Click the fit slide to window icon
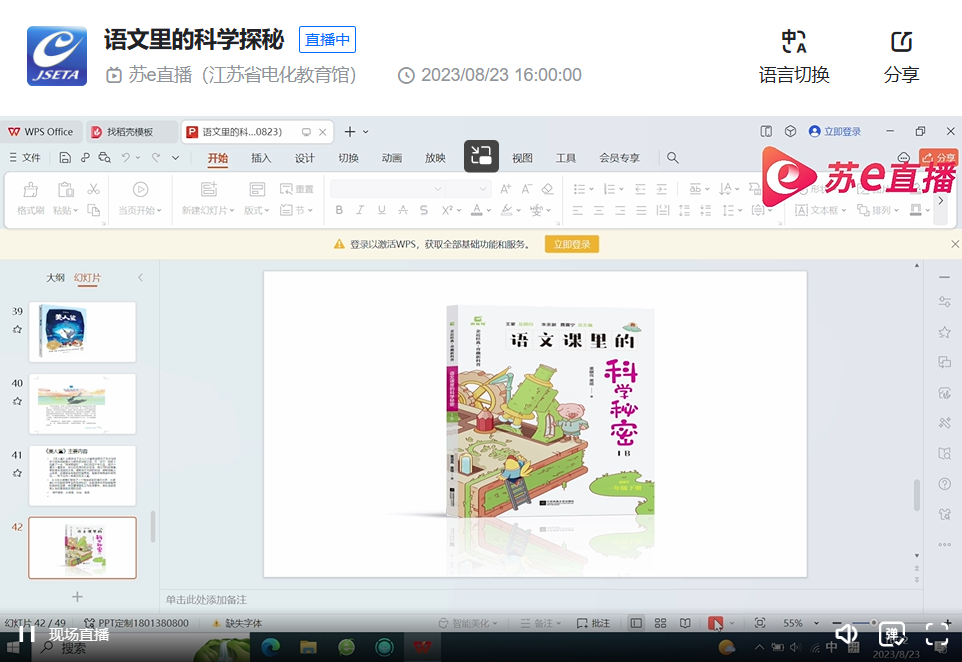The image size is (962, 662). [760, 623]
